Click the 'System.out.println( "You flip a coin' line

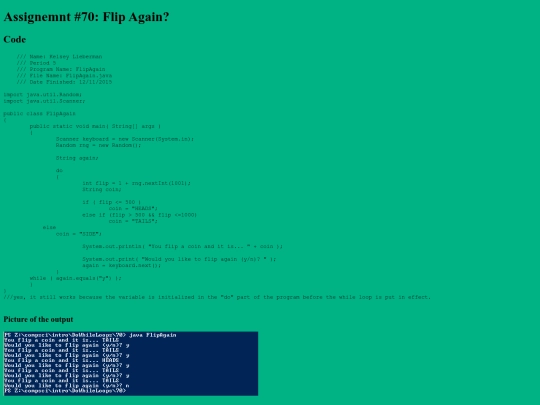pyautogui.click(x=183, y=246)
